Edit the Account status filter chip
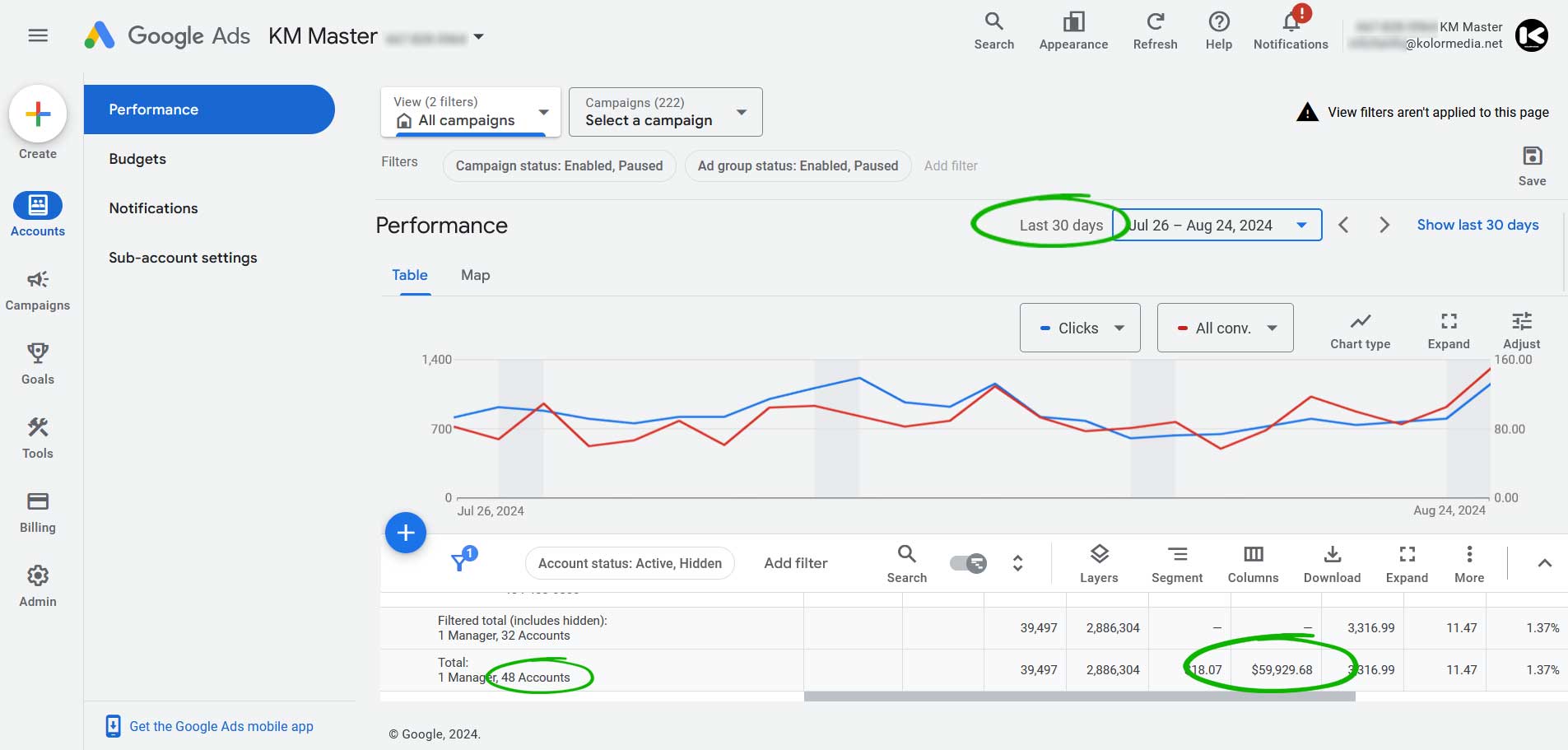Screen dimensions: 1568x750 [x=630, y=563]
